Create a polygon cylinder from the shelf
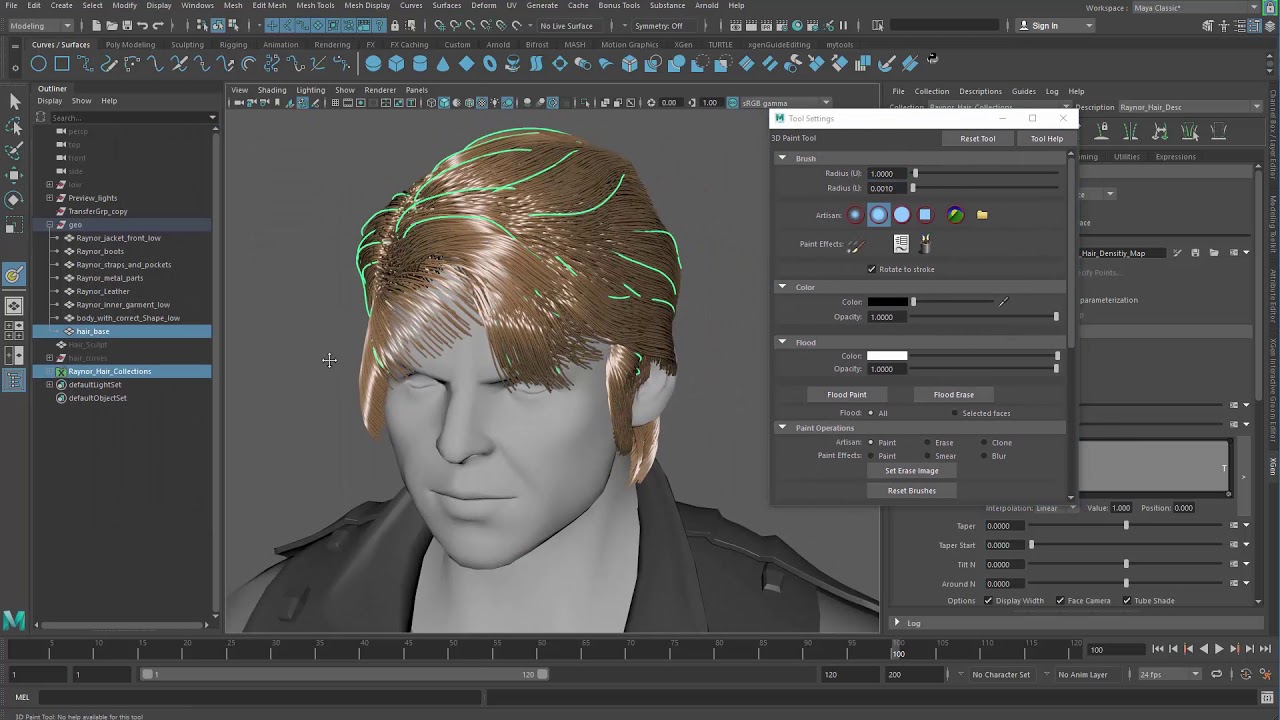The width and height of the screenshot is (1280, 720). (420, 64)
